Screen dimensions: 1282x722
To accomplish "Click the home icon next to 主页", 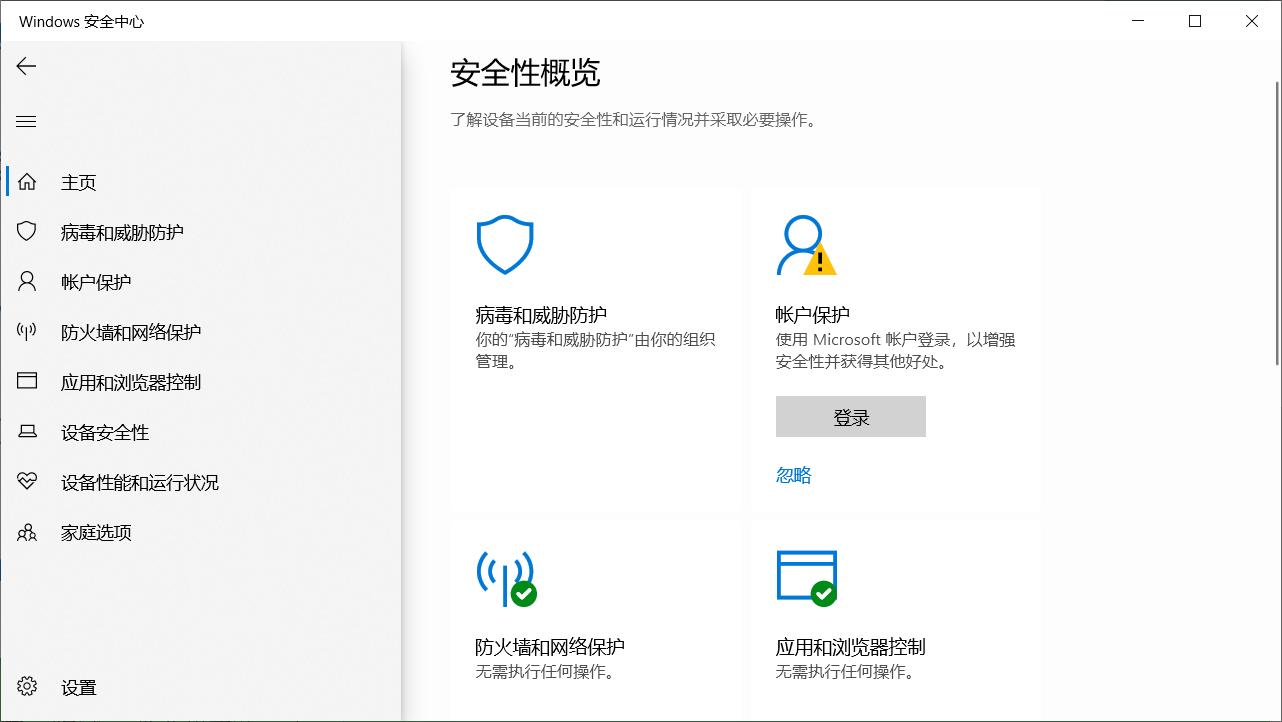I will (x=26, y=181).
